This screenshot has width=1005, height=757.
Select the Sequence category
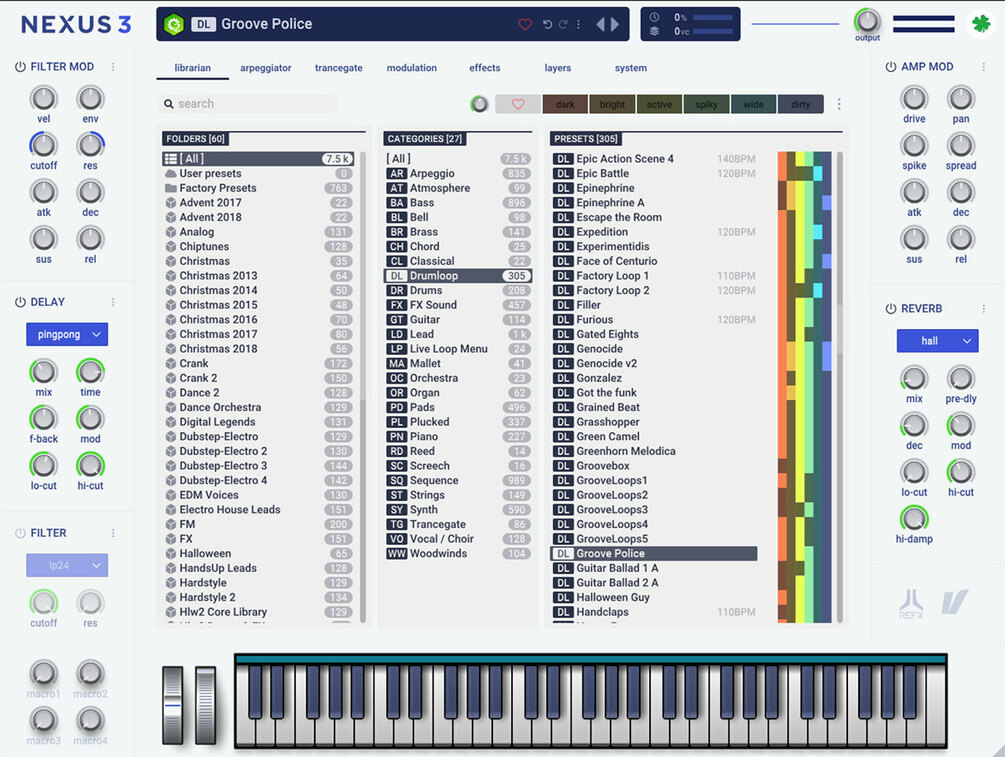click(x=458, y=480)
